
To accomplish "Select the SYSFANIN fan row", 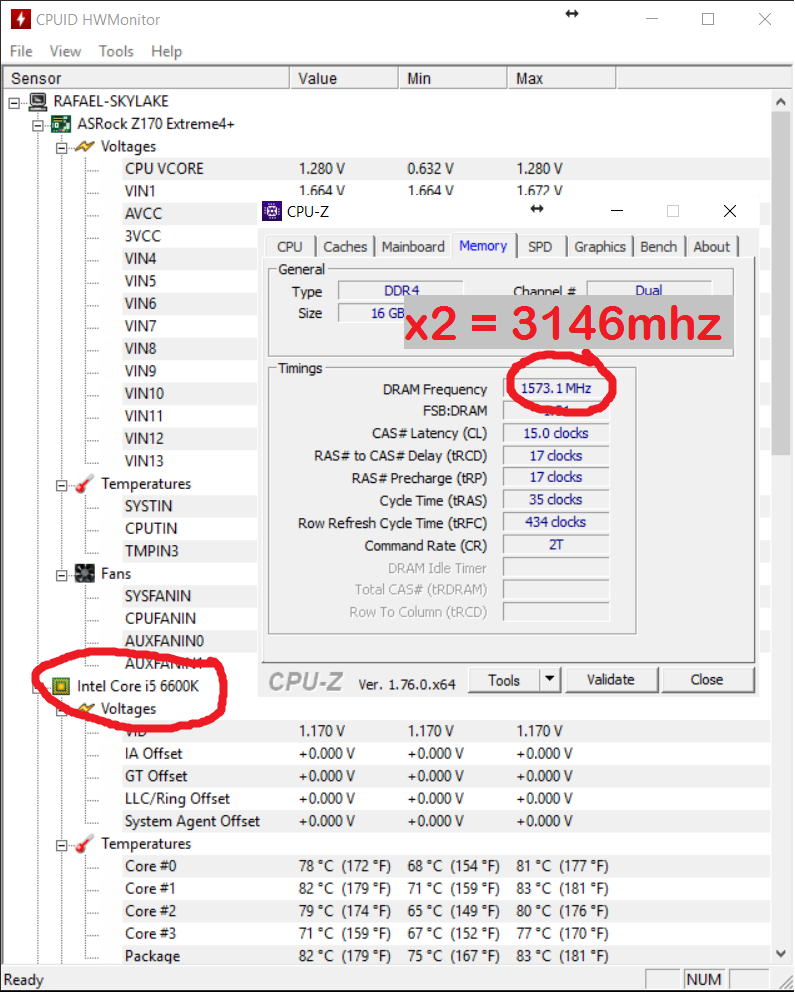I will coord(190,597).
